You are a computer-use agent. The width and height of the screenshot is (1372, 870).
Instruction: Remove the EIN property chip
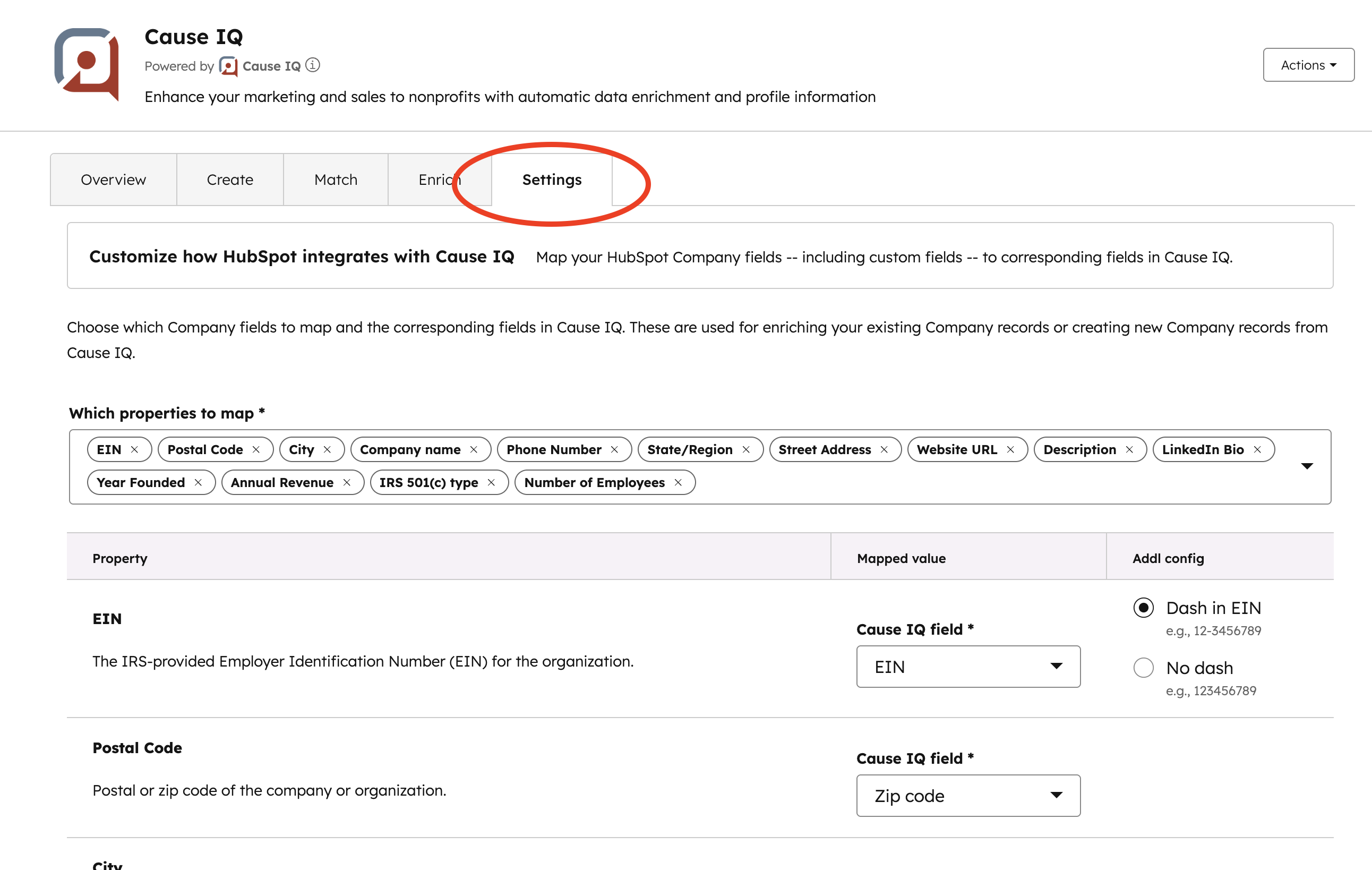click(x=136, y=449)
